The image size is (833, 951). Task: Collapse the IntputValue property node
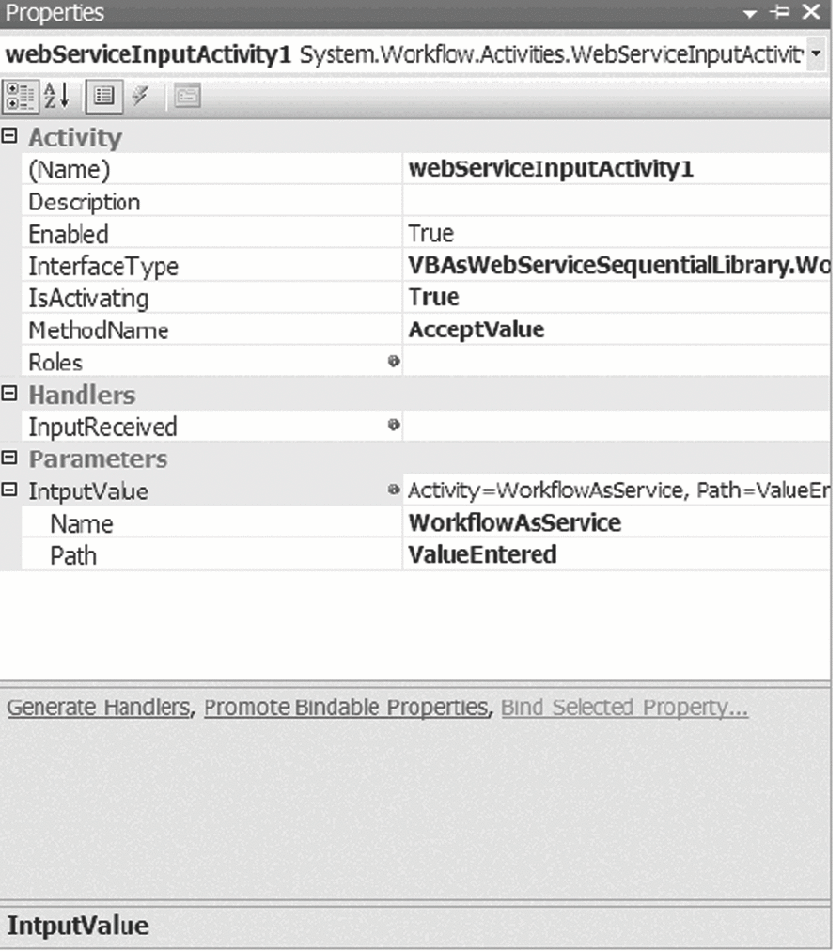(x=10, y=490)
